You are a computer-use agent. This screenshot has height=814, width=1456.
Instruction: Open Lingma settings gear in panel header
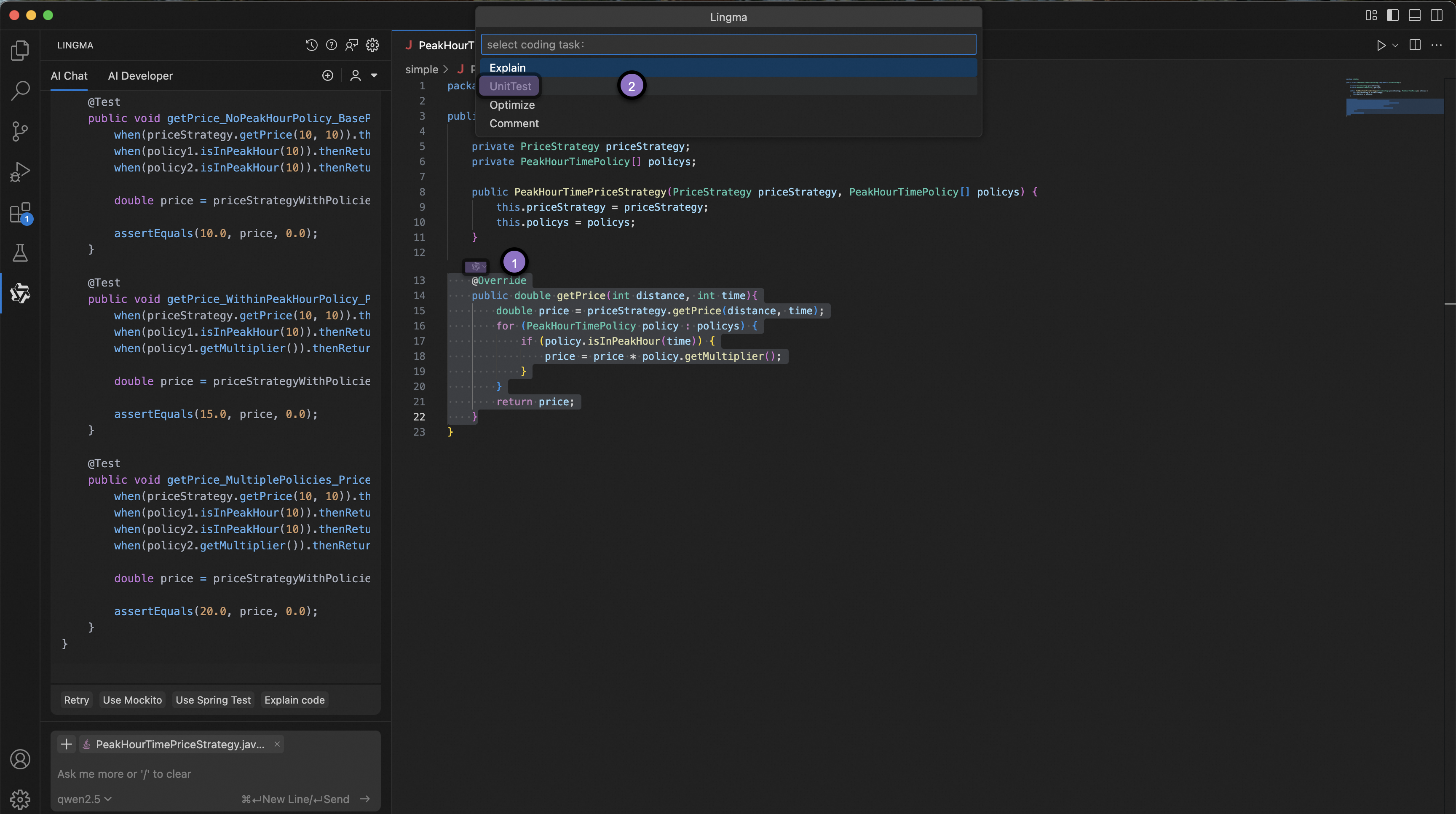point(372,45)
